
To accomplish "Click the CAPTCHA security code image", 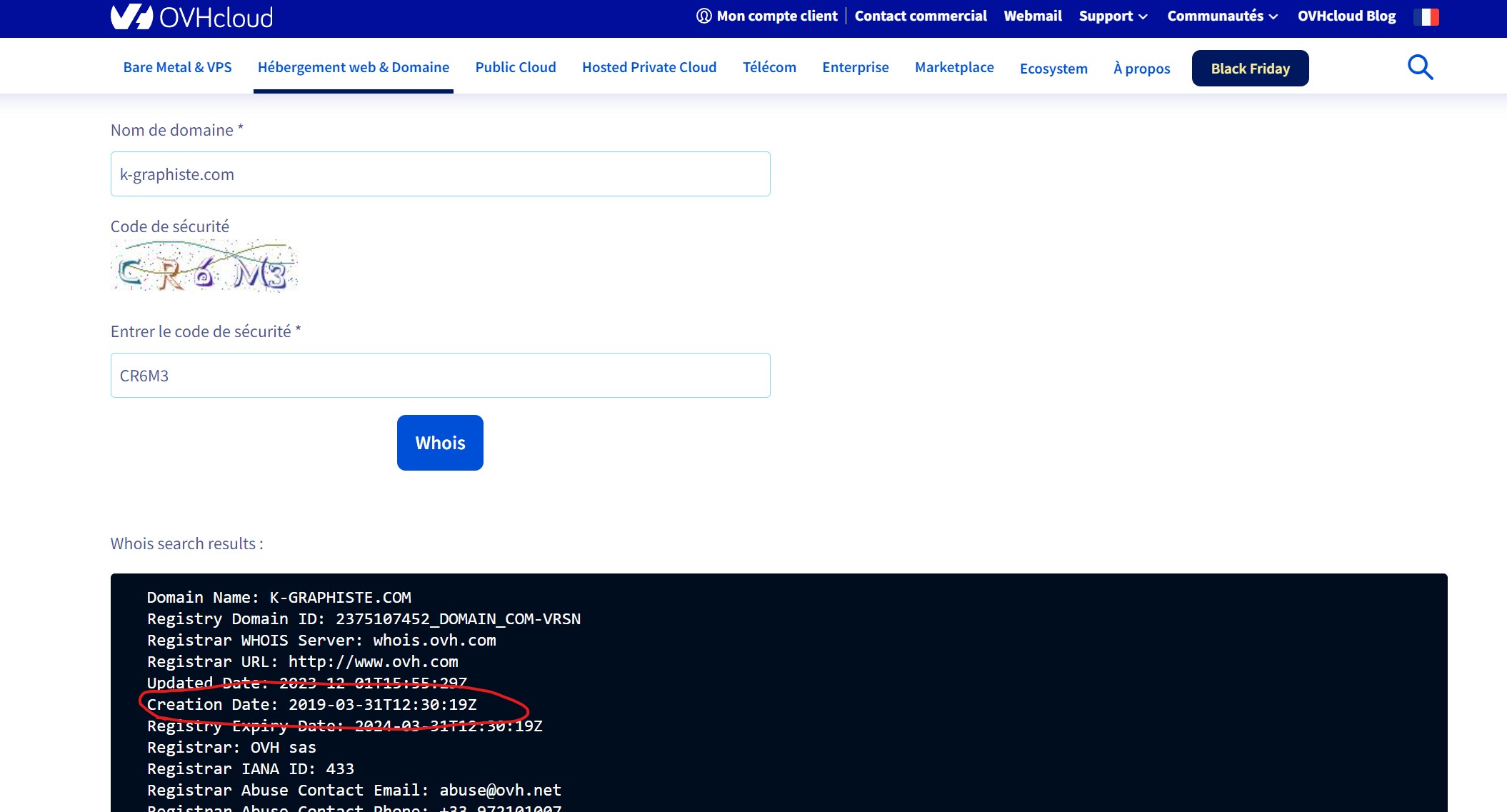I will tap(204, 266).
